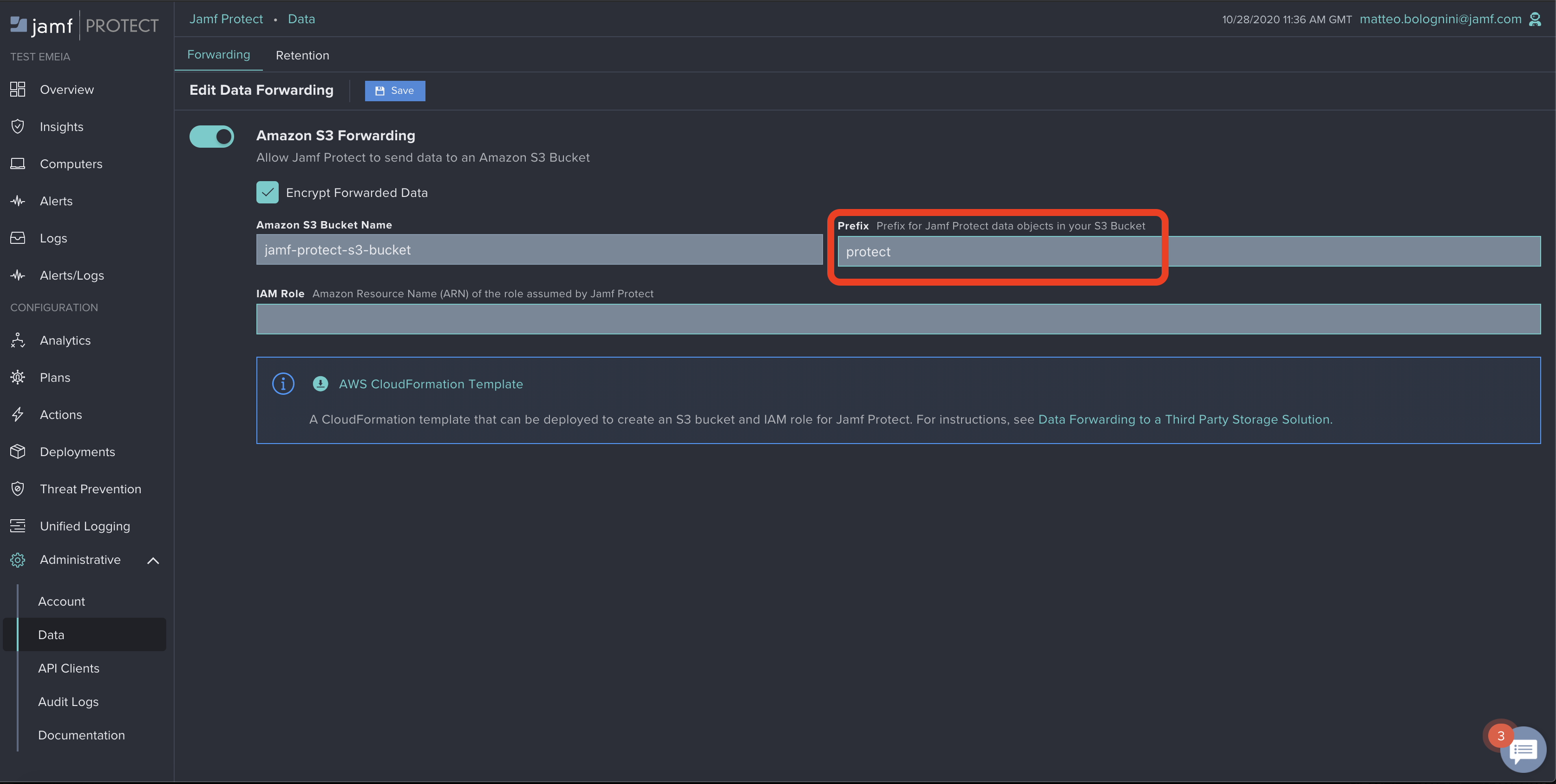Viewport: 1556px width, 784px height.
Task: Click the Data breadcrumb link
Action: (301, 19)
